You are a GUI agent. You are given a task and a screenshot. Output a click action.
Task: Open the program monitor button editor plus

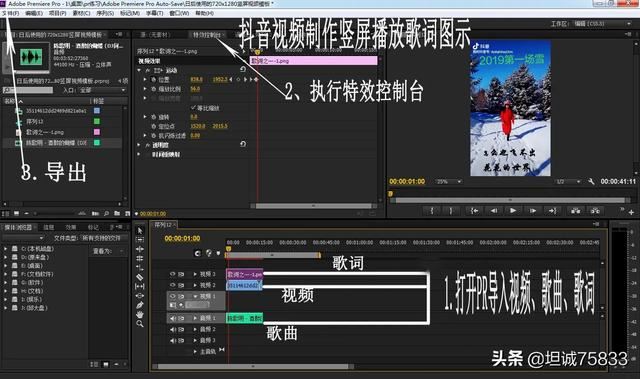click(631, 213)
